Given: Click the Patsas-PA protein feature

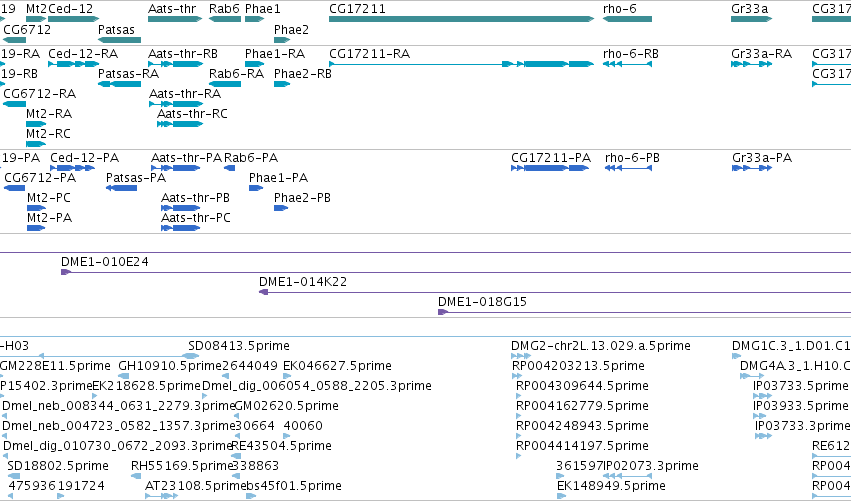Looking at the screenshot, I should pos(122,188).
